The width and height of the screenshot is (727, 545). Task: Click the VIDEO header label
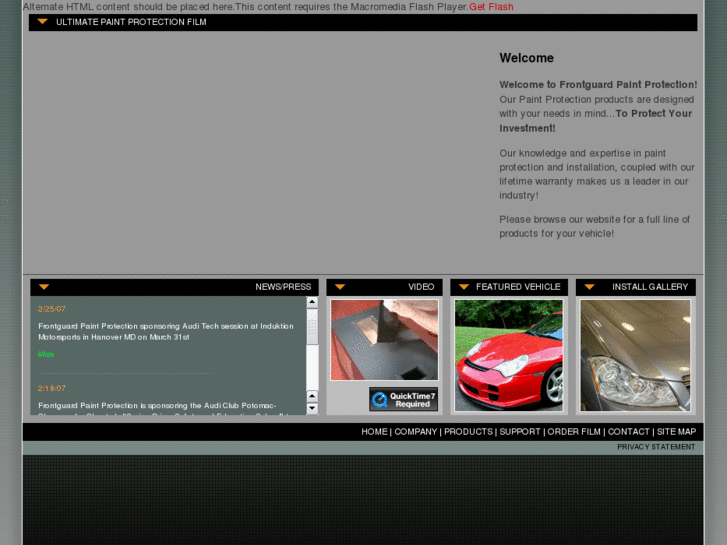point(421,287)
